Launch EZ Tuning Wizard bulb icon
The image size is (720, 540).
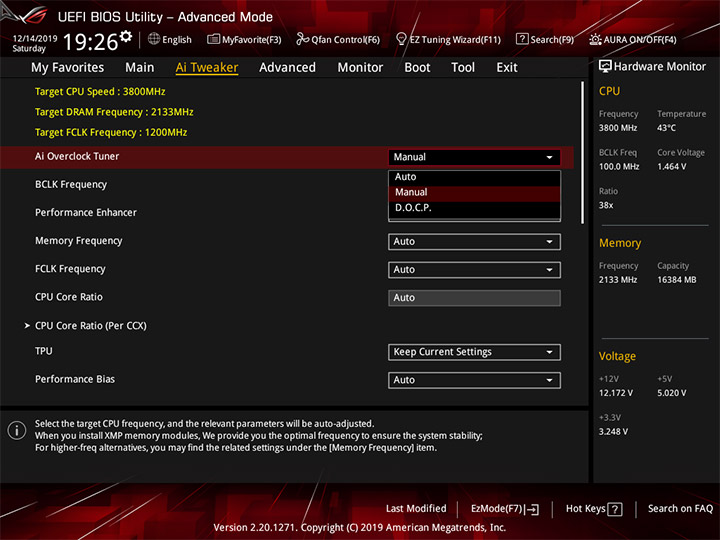pyautogui.click(x=401, y=39)
